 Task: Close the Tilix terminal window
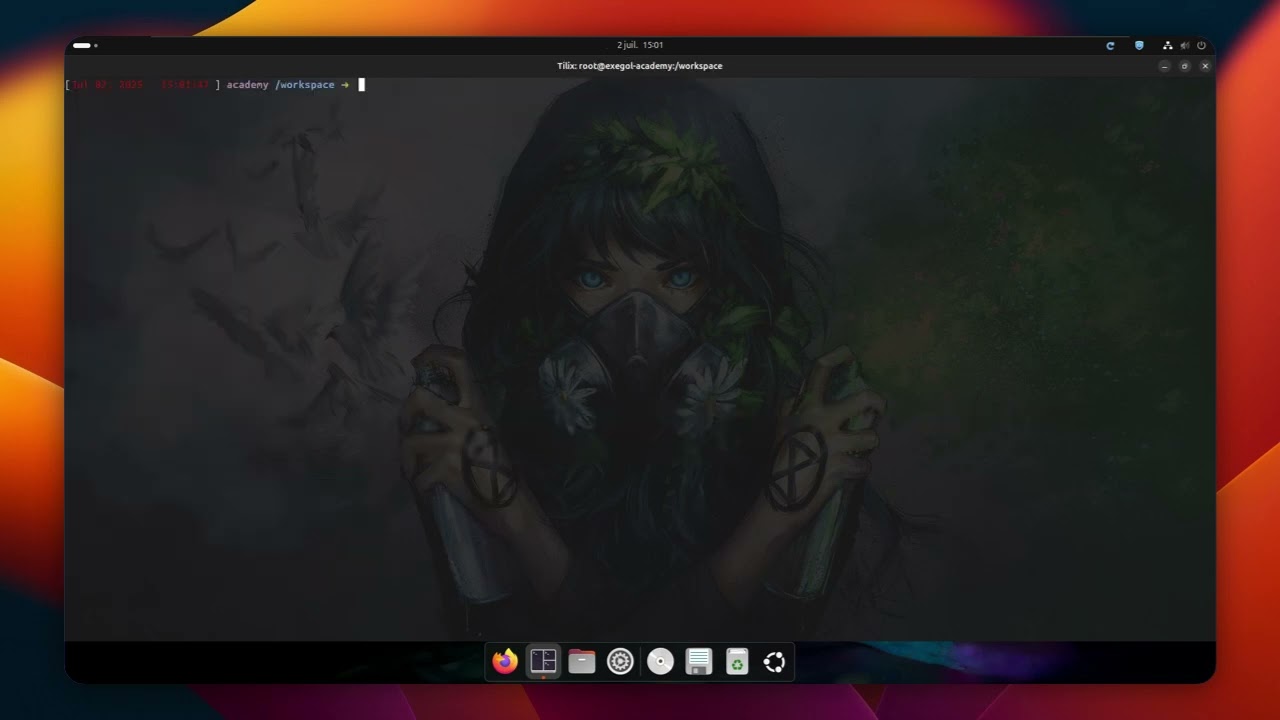[x=1205, y=66]
